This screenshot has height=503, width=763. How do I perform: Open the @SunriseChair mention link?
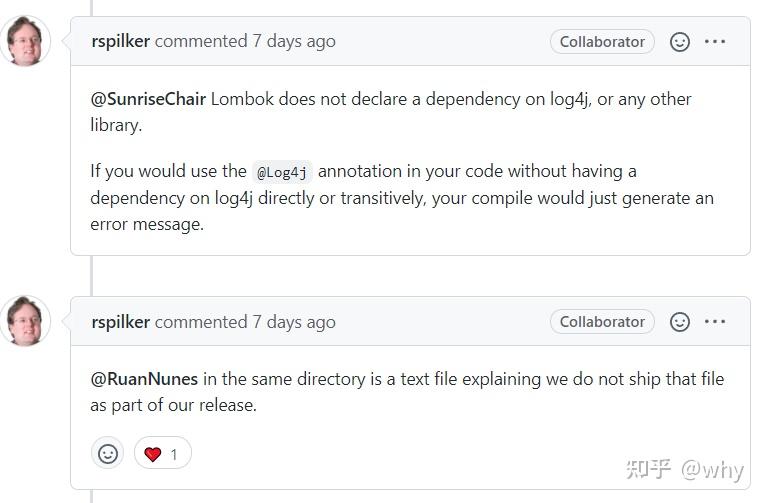tap(148, 99)
